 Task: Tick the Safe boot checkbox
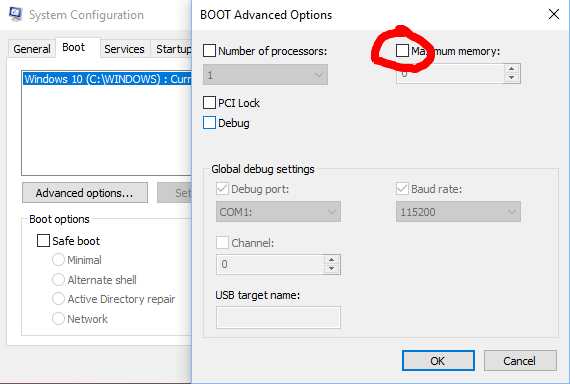coord(43,240)
